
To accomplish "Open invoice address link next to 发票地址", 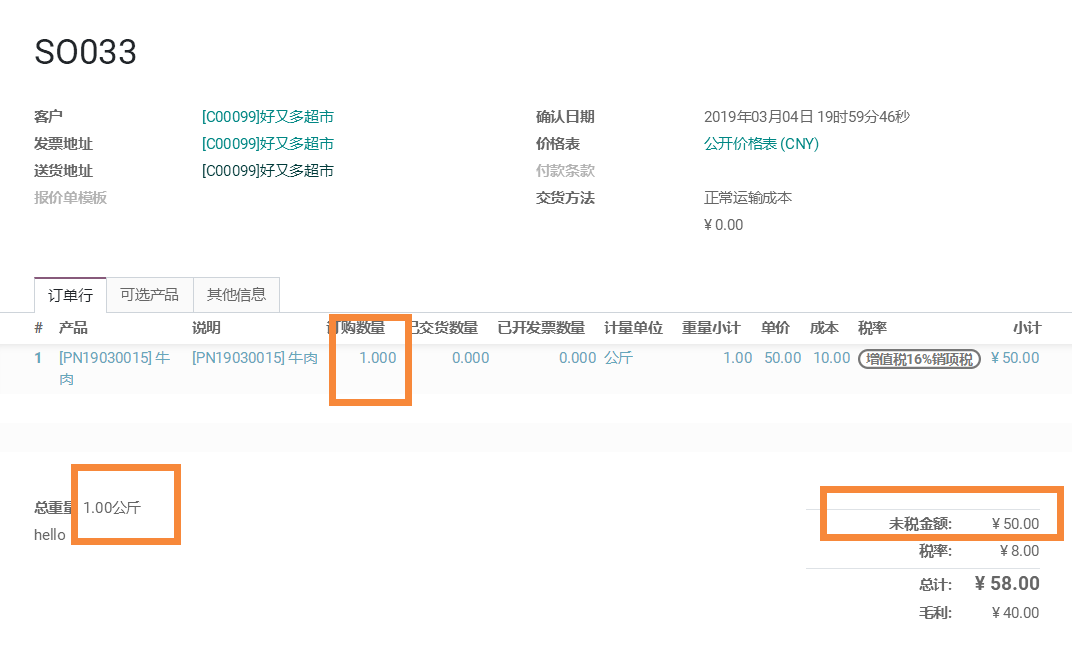I will (x=267, y=144).
